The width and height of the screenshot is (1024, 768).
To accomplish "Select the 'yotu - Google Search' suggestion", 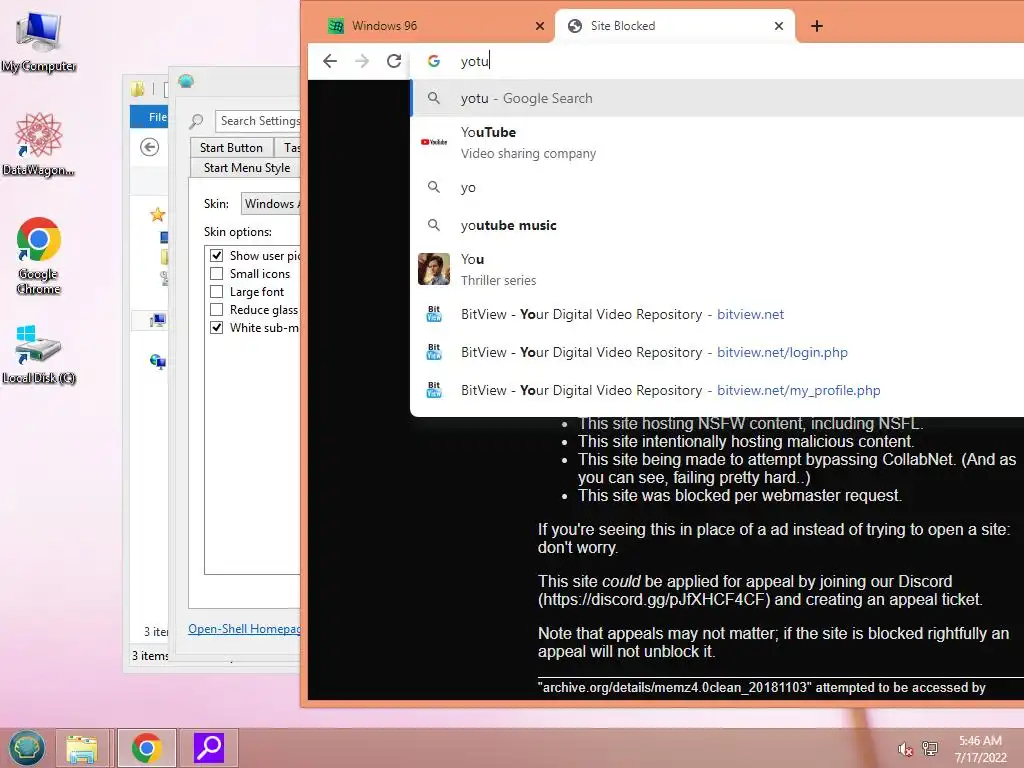I will [x=717, y=98].
